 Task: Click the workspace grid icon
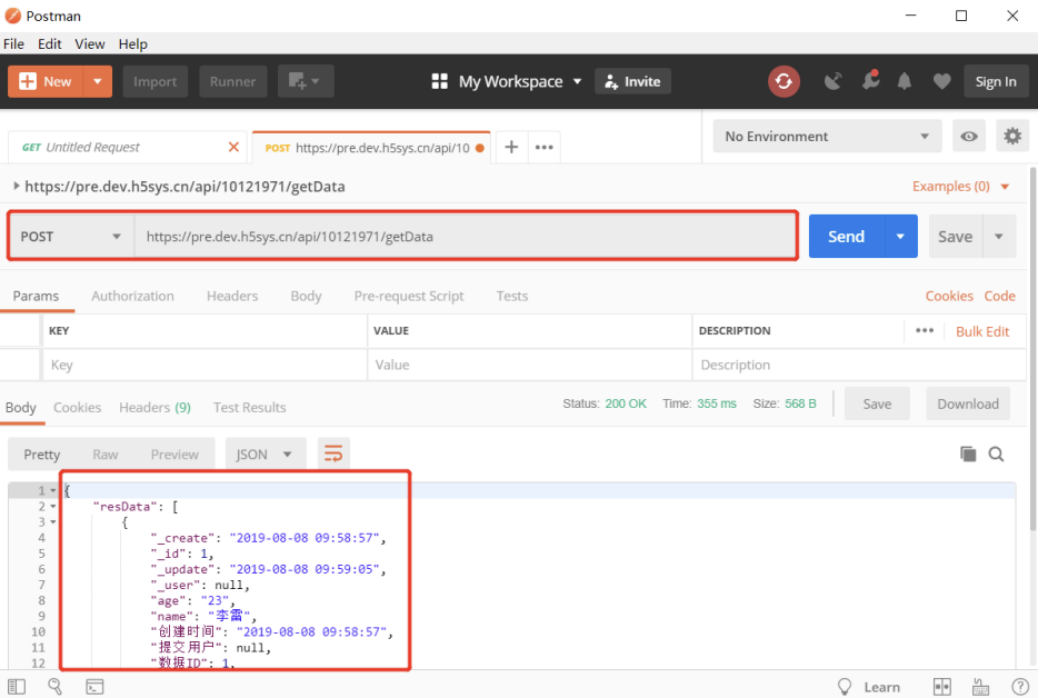(439, 82)
